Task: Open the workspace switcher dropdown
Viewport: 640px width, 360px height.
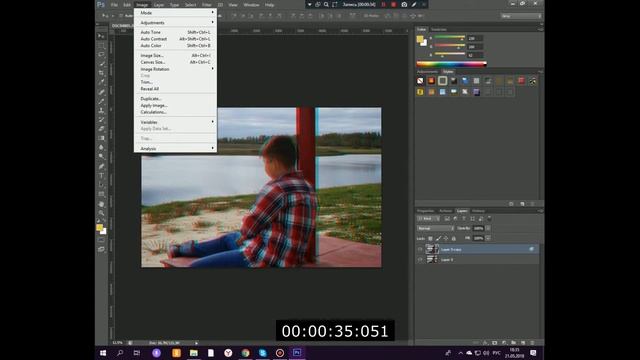Action: 521,16
